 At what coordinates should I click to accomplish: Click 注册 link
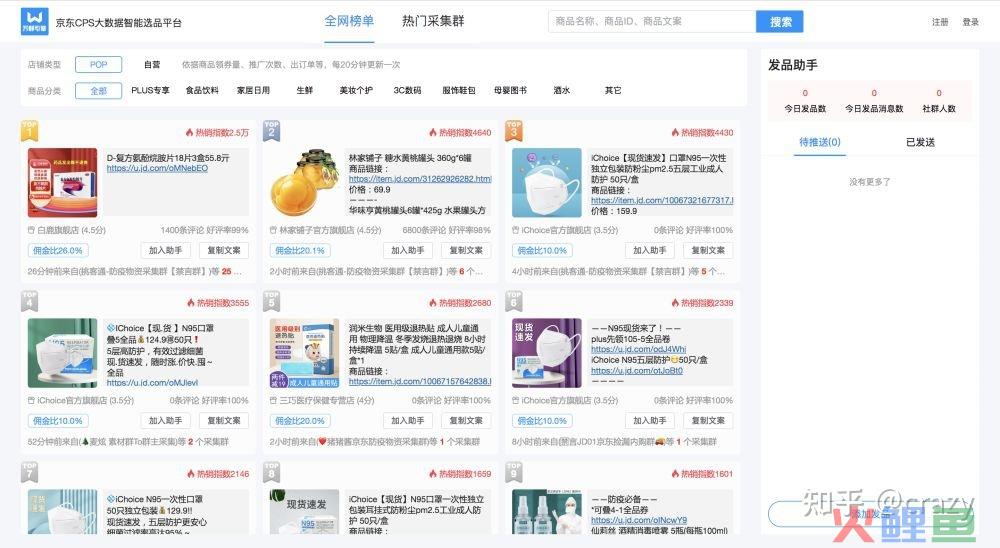(x=940, y=22)
